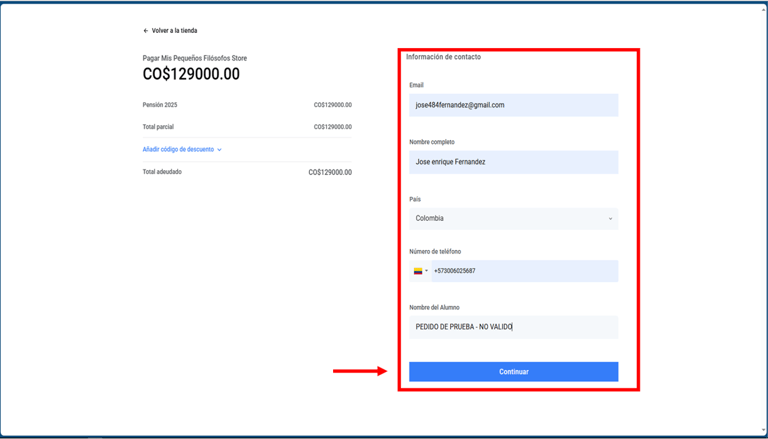Click the Nombre del Alumno field
Screen dimensions: 768x439
pos(513,327)
